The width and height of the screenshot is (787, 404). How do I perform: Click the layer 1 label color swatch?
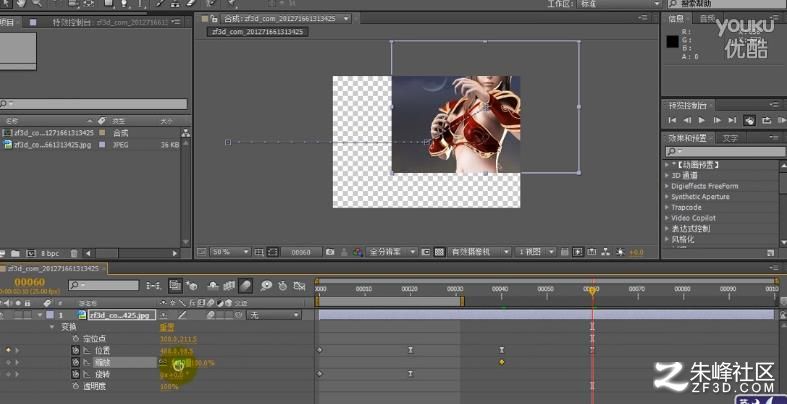tap(50, 315)
